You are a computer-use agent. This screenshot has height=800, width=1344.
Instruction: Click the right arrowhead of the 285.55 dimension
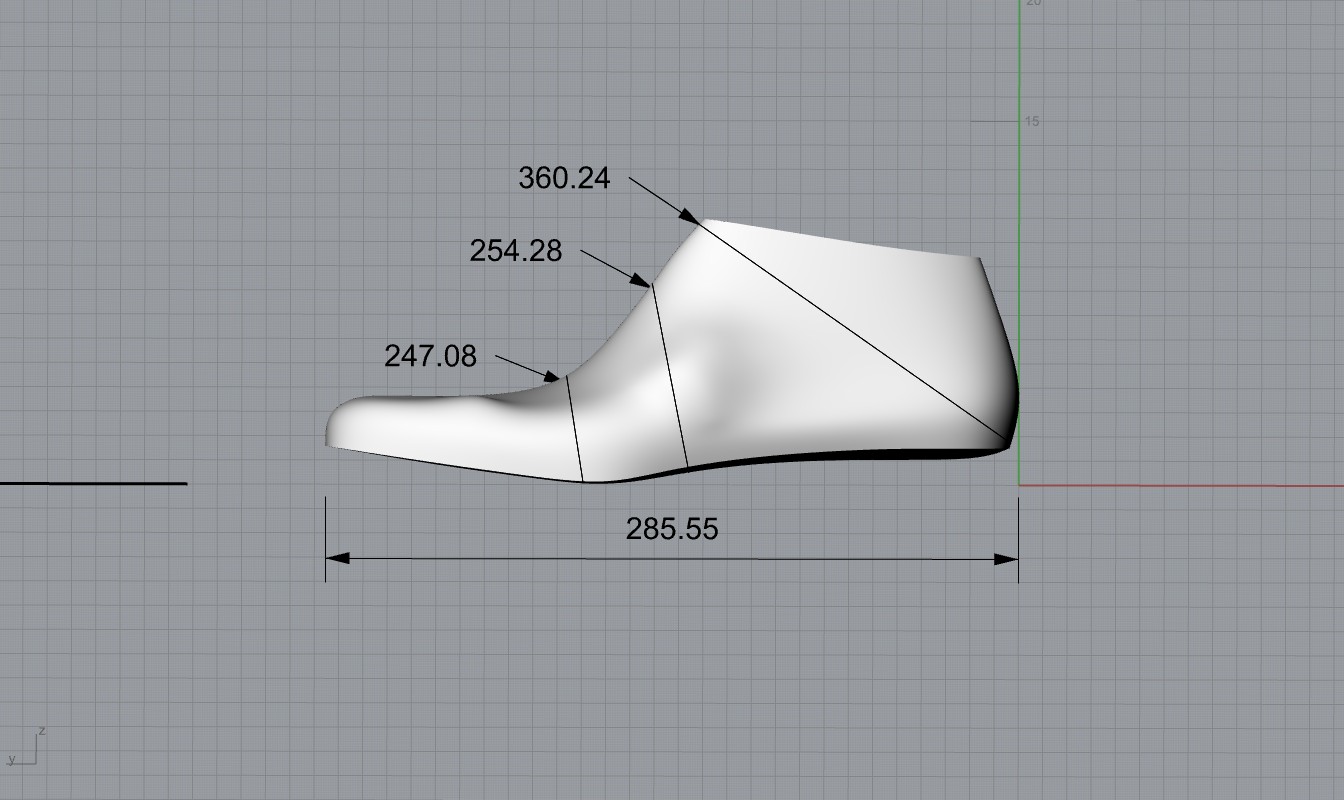pos(1006,558)
